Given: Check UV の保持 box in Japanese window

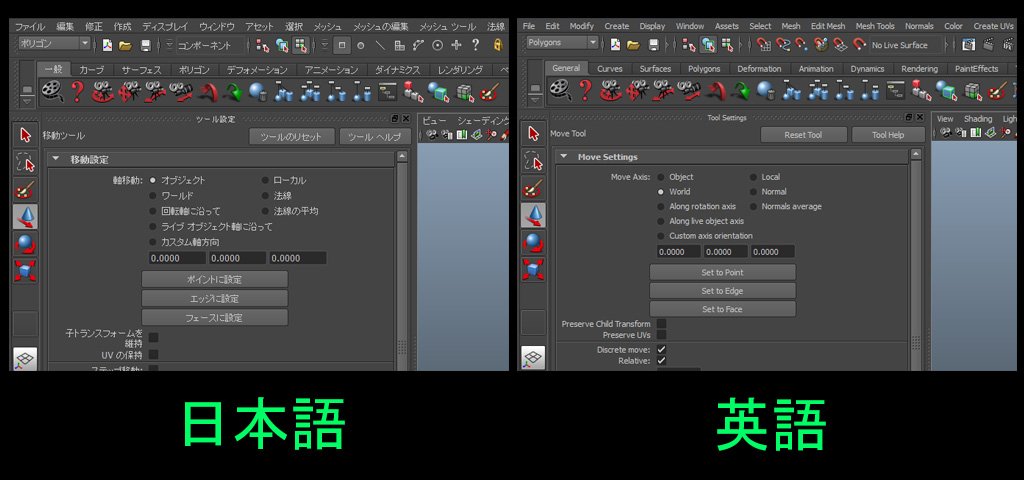Looking at the screenshot, I should [153, 354].
